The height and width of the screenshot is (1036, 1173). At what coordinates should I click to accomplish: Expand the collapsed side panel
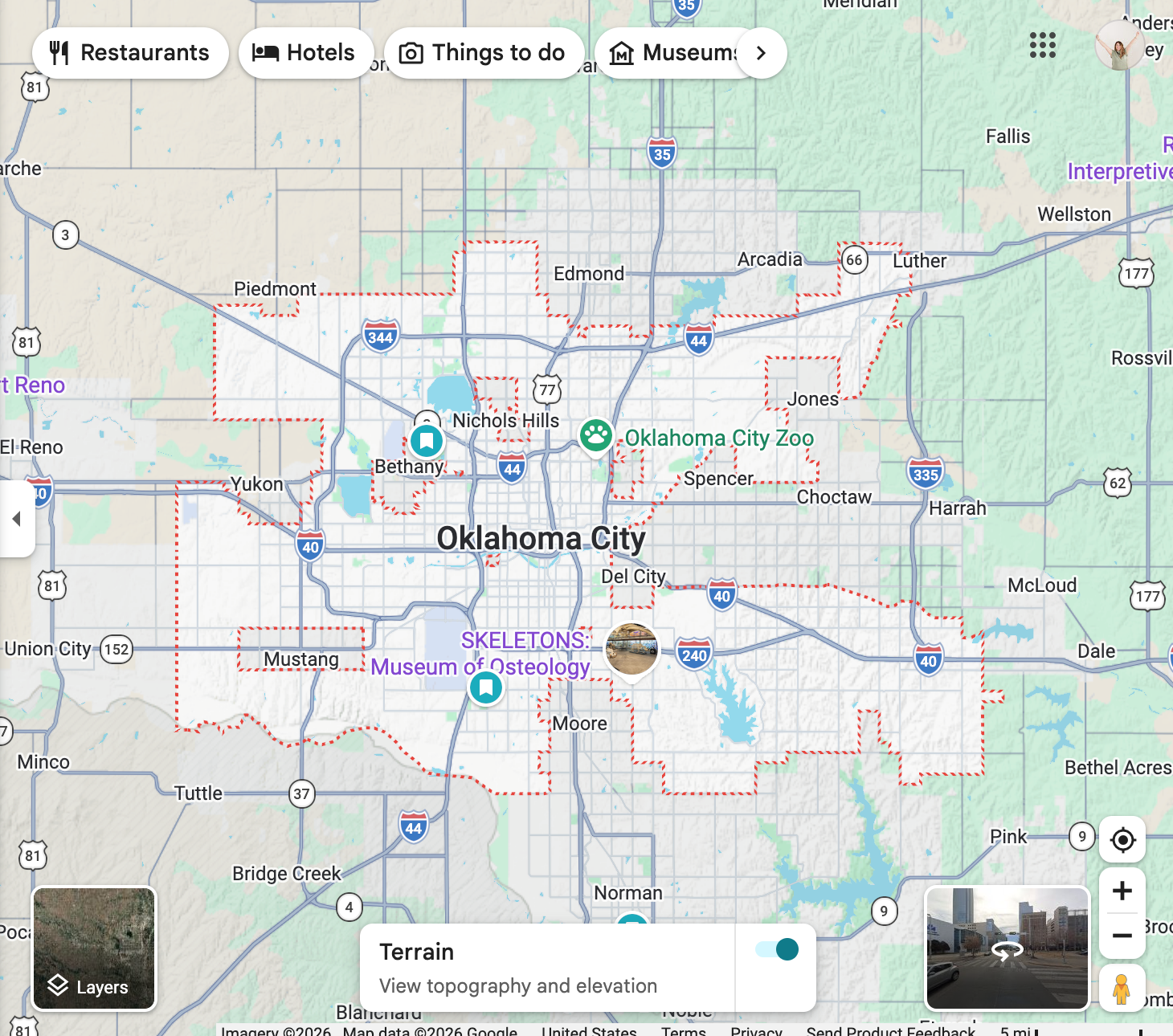[16, 519]
